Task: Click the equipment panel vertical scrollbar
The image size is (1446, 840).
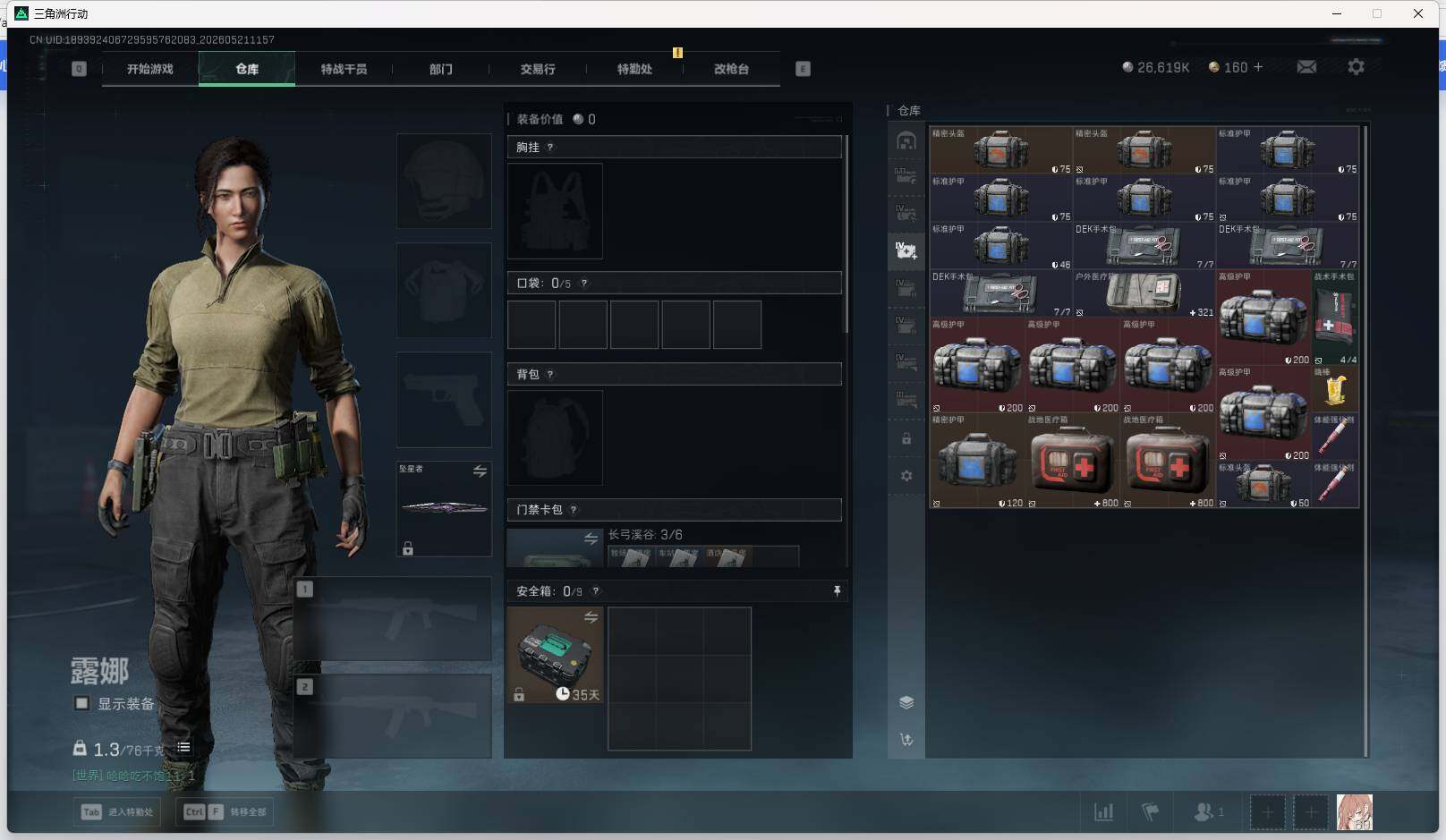Action: 846,234
